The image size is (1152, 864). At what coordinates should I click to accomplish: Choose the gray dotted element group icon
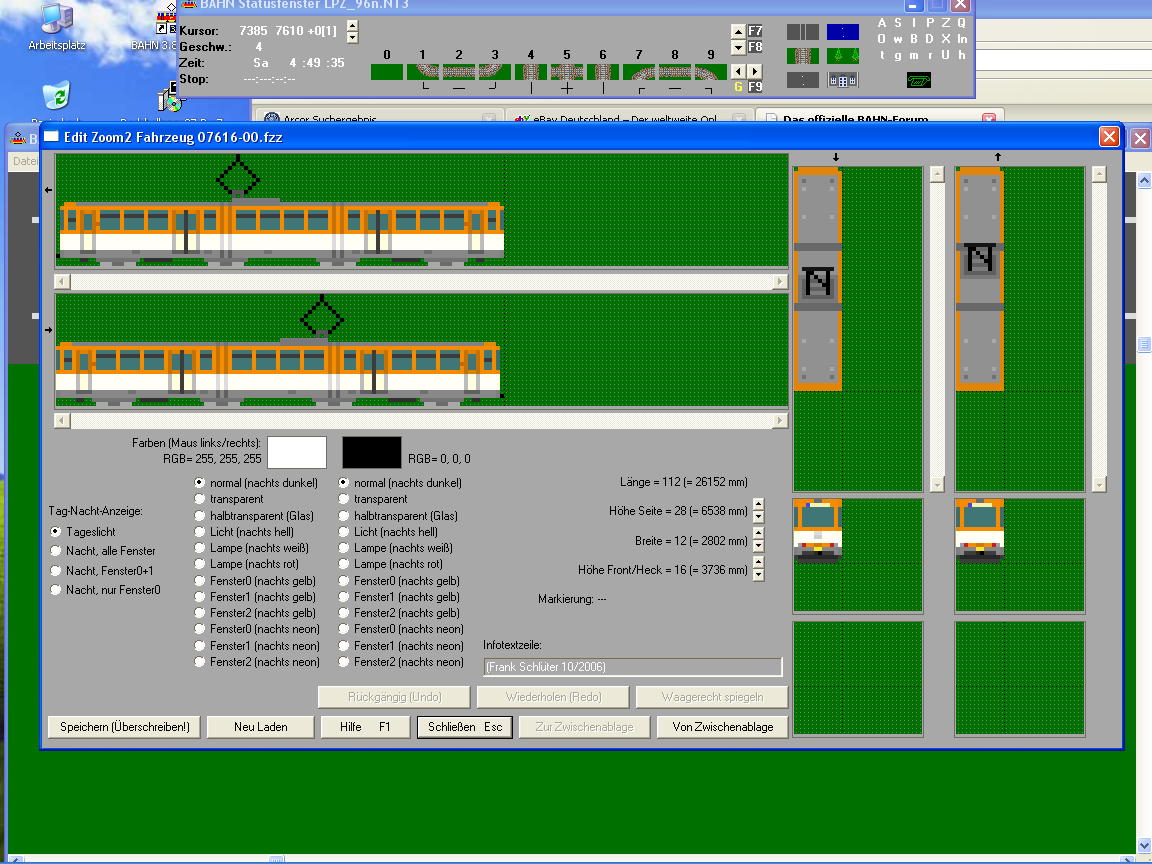[x=802, y=80]
